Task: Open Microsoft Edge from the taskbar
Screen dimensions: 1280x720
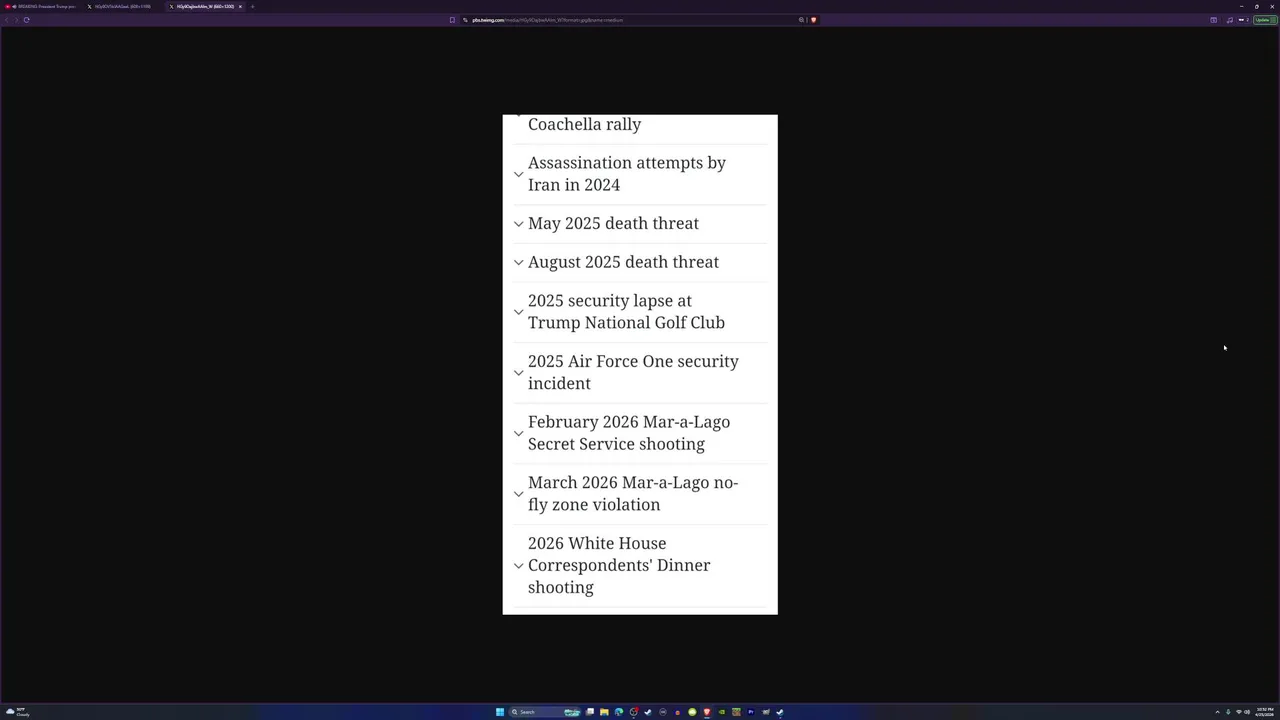Action: [x=619, y=712]
